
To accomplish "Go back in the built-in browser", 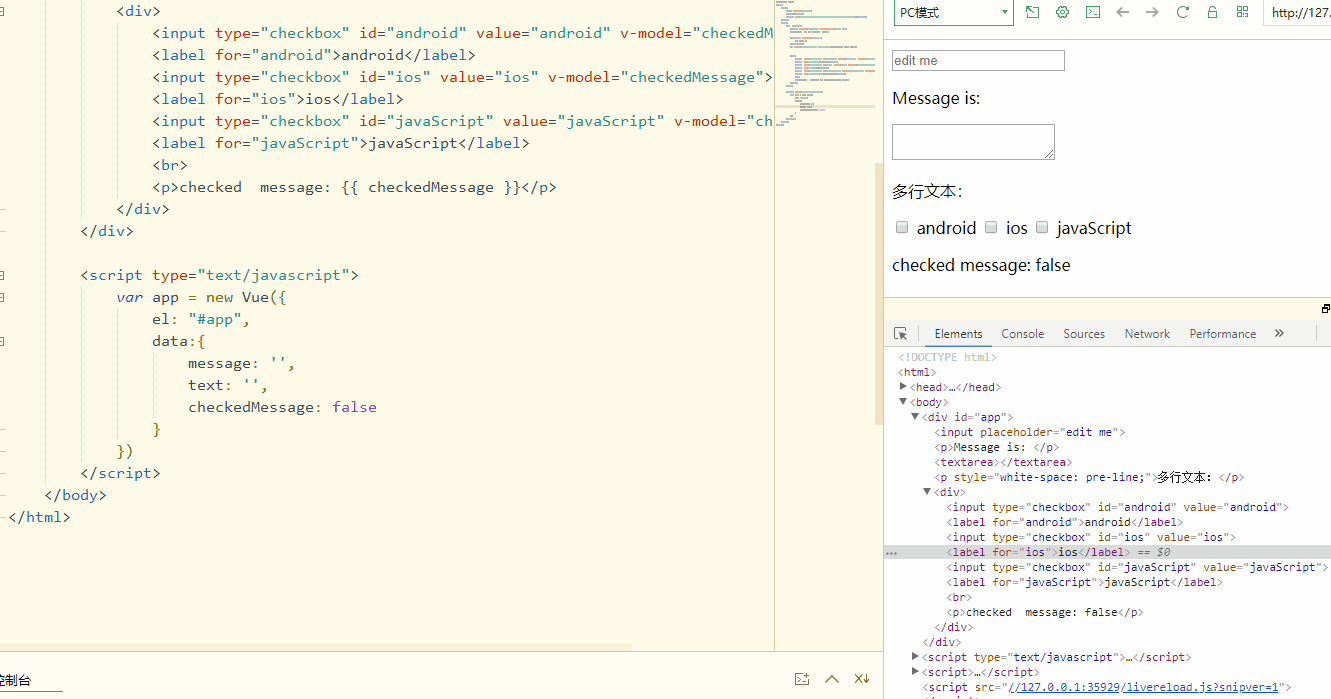I will [1123, 12].
